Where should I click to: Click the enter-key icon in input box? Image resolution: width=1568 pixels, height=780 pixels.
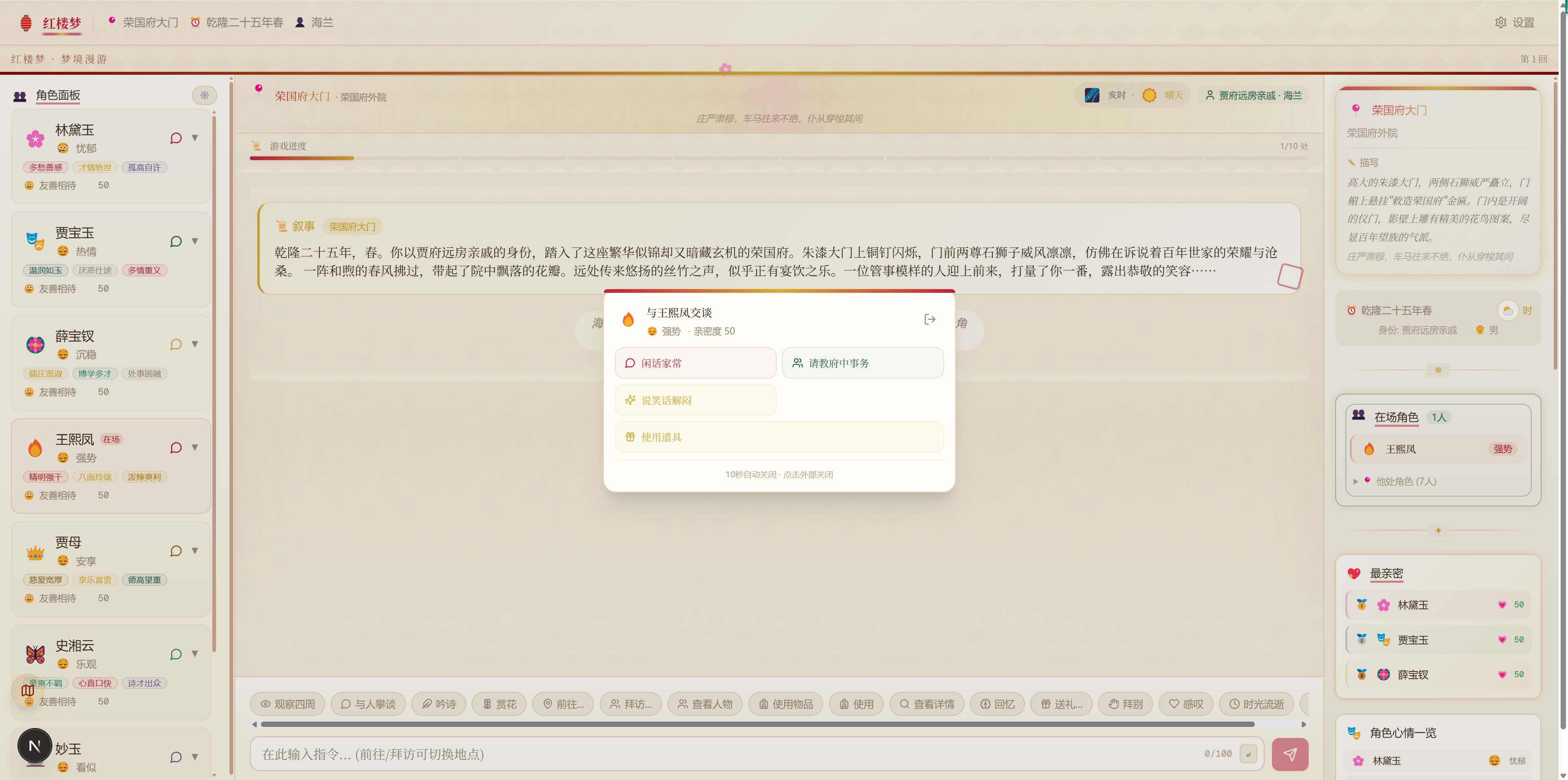click(x=1248, y=754)
